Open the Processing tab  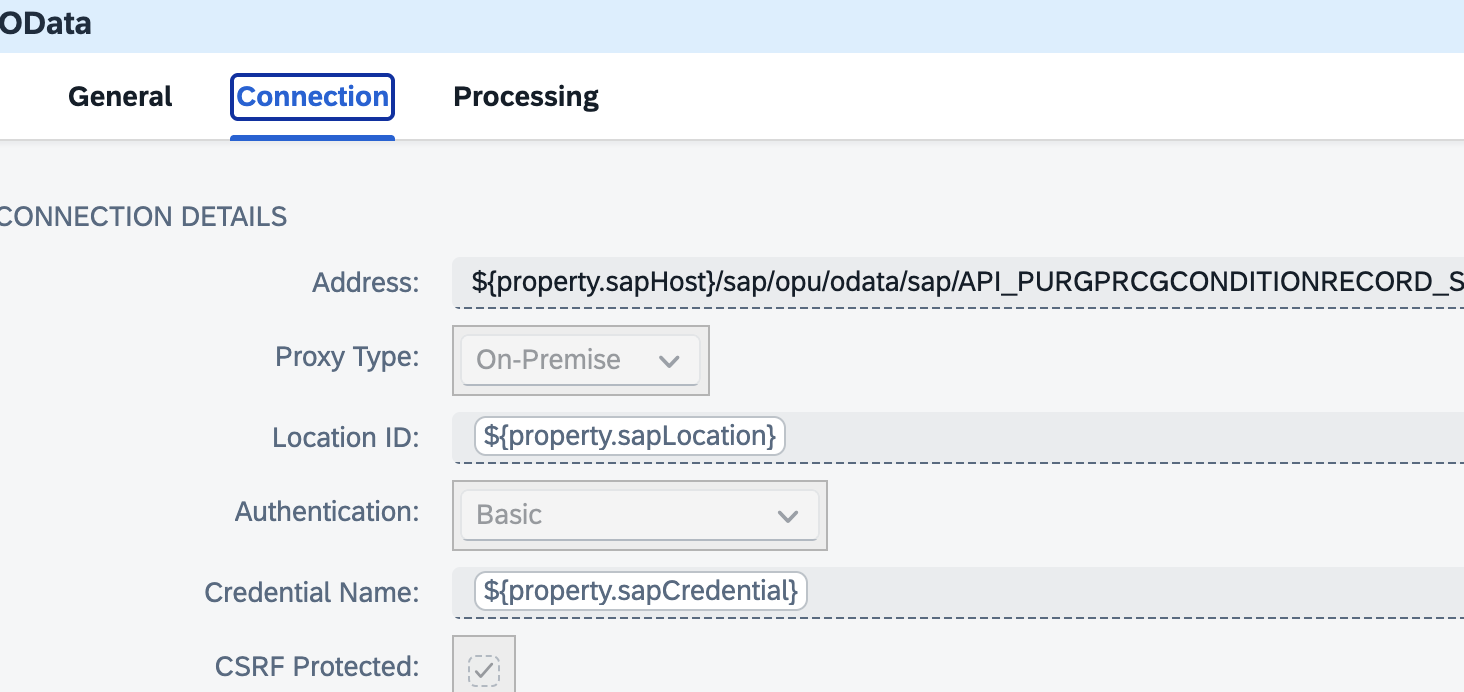[525, 96]
